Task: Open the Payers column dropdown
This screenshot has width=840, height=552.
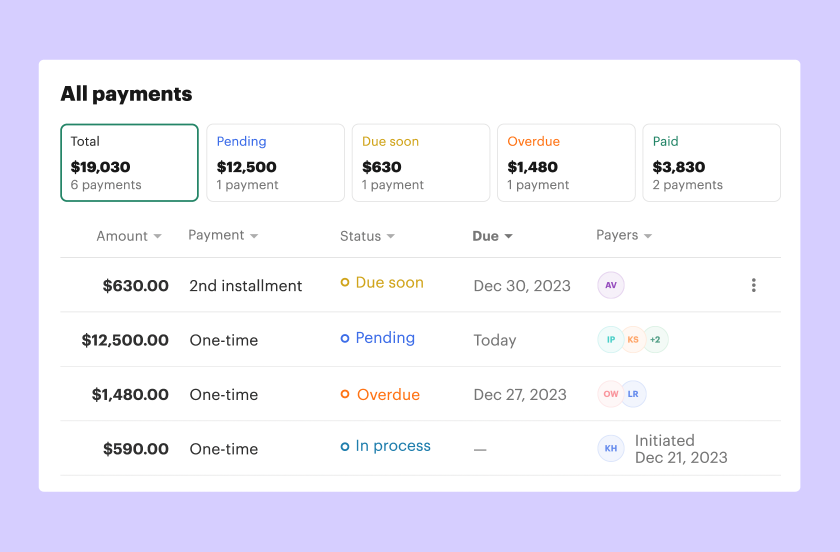Action: click(624, 236)
